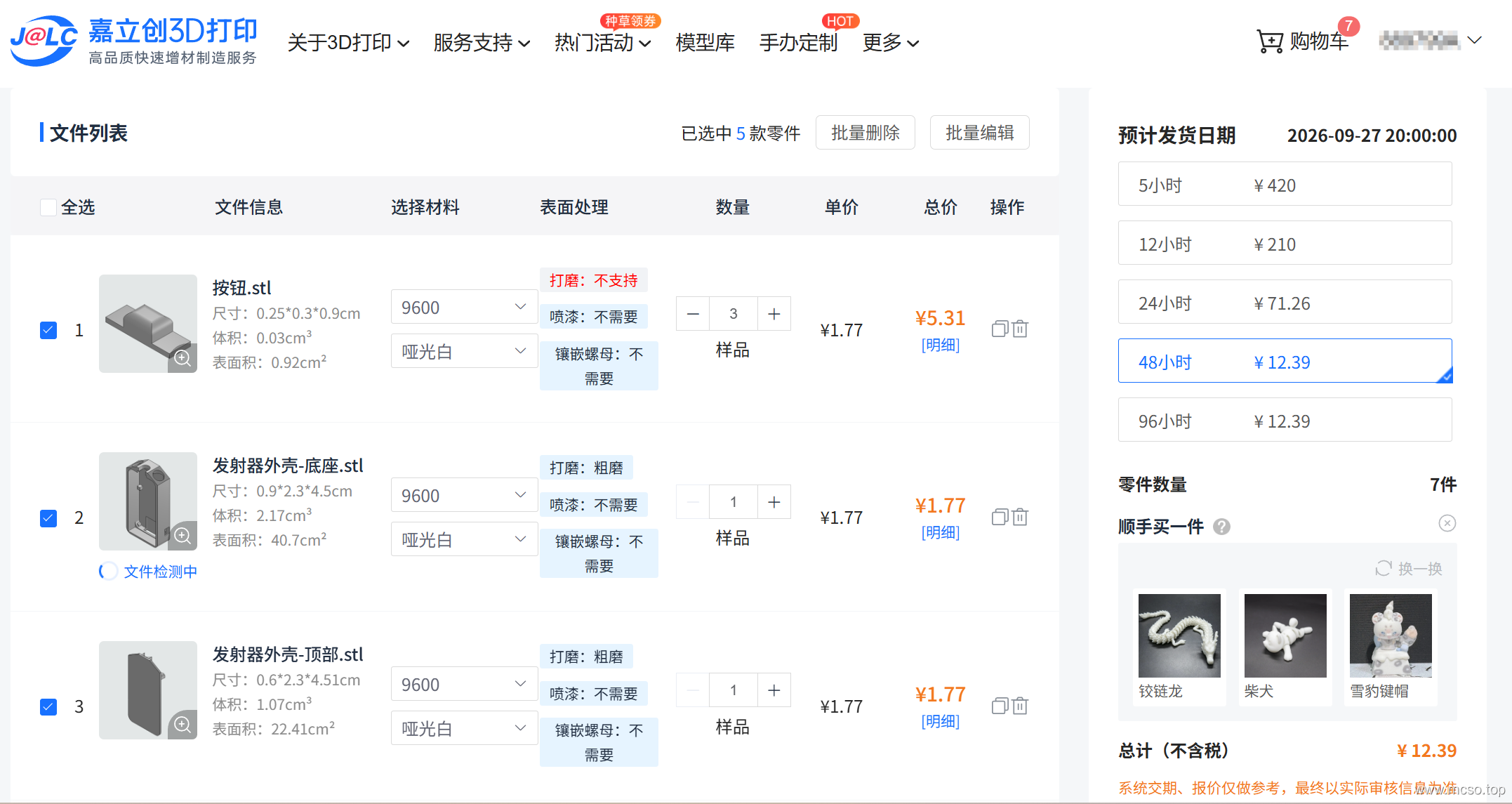Viewport: 1512px width, 804px height.
Task: Delete the 发射器外壳-底座.stl row via trash icon
Action: [x=1020, y=518]
